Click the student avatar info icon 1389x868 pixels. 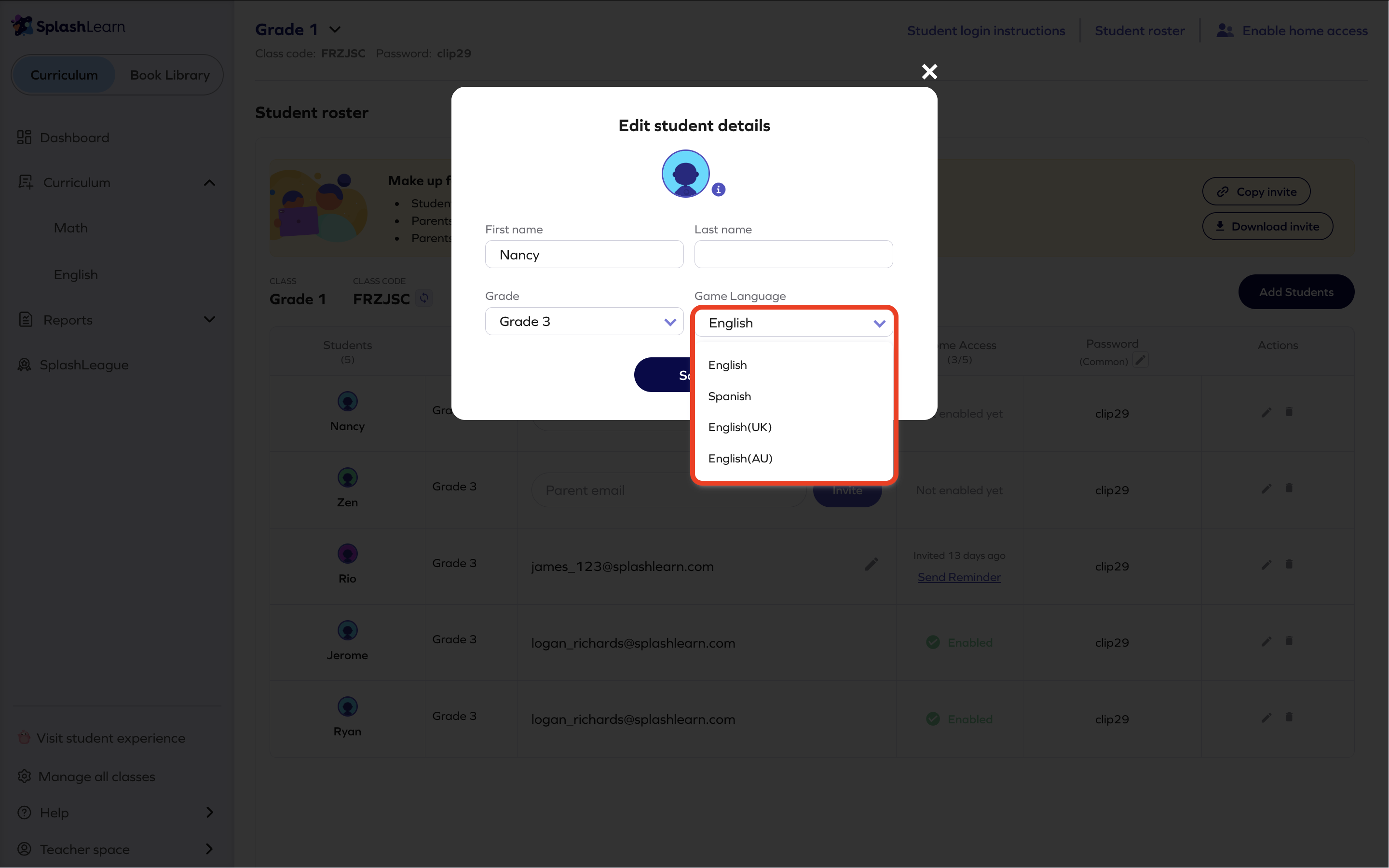[x=718, y=190]
